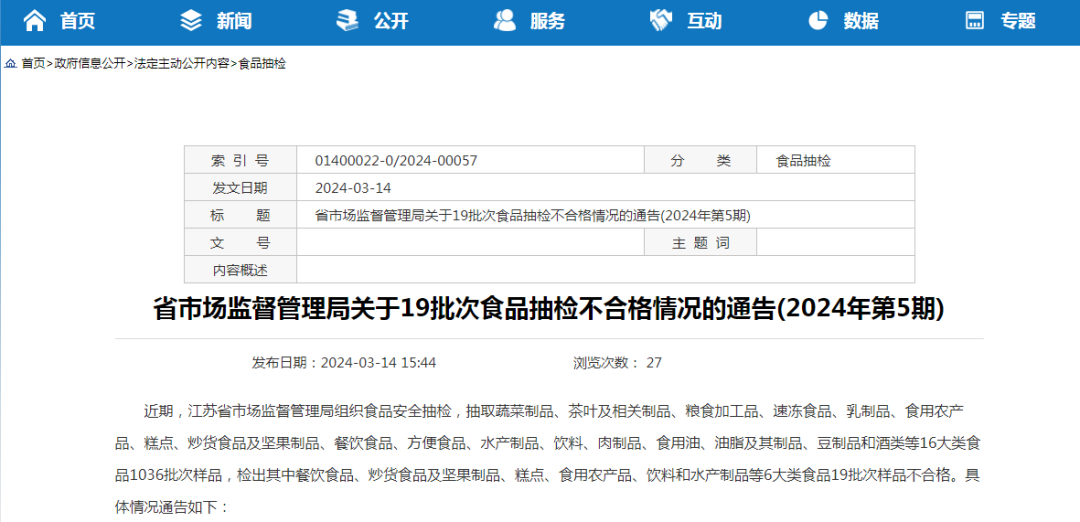Screen dimensions: 1080x522
Task: Click the 标题 table label
Action: point(240,216)
